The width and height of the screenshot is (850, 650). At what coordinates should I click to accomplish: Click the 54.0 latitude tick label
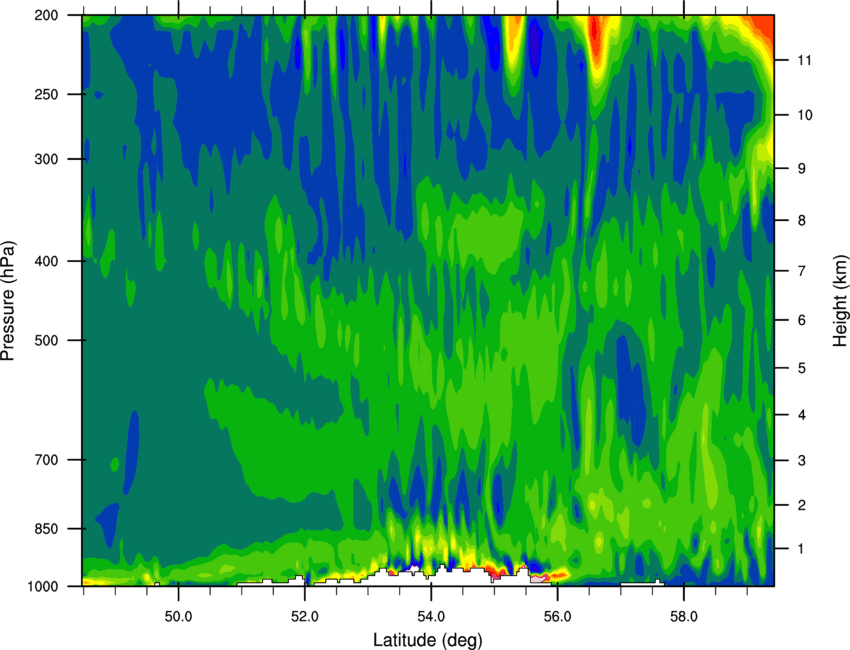pos(431,616)
